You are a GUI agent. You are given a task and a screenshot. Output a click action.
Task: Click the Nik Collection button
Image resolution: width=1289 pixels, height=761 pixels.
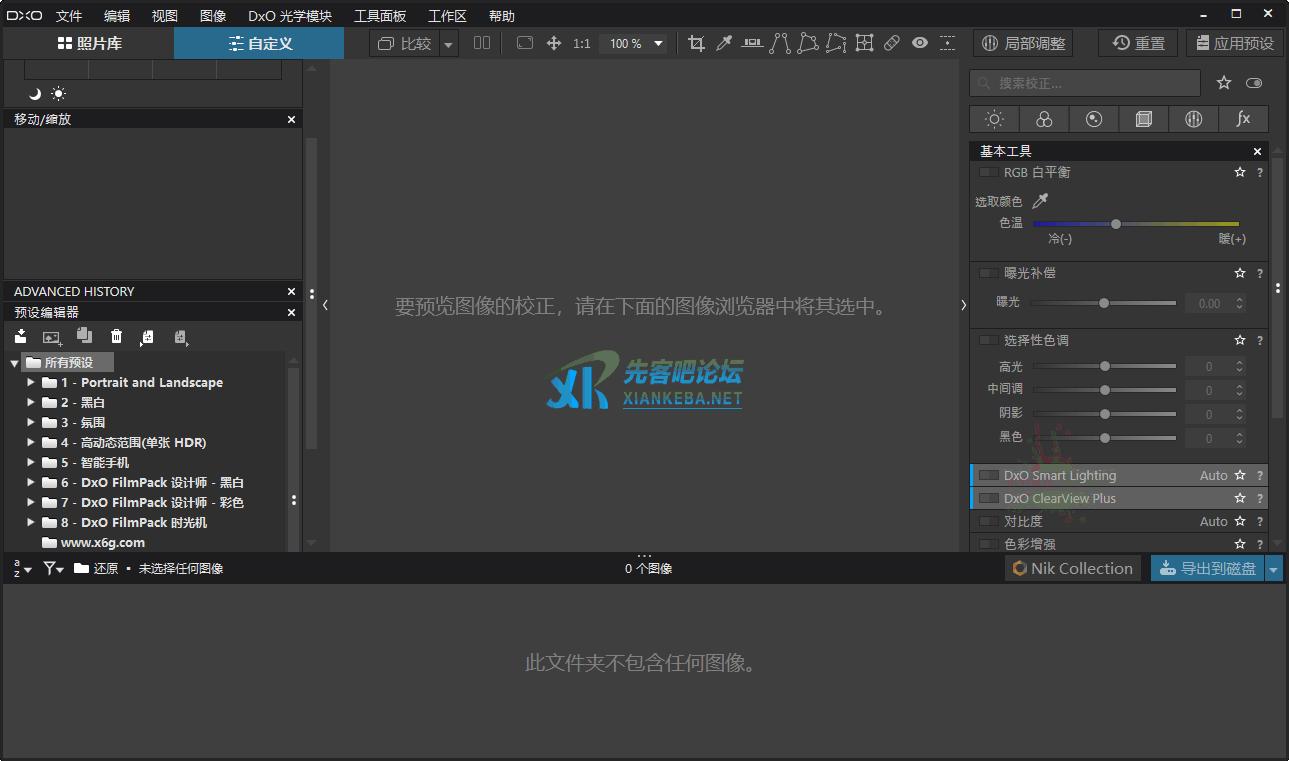point(1072,568)
